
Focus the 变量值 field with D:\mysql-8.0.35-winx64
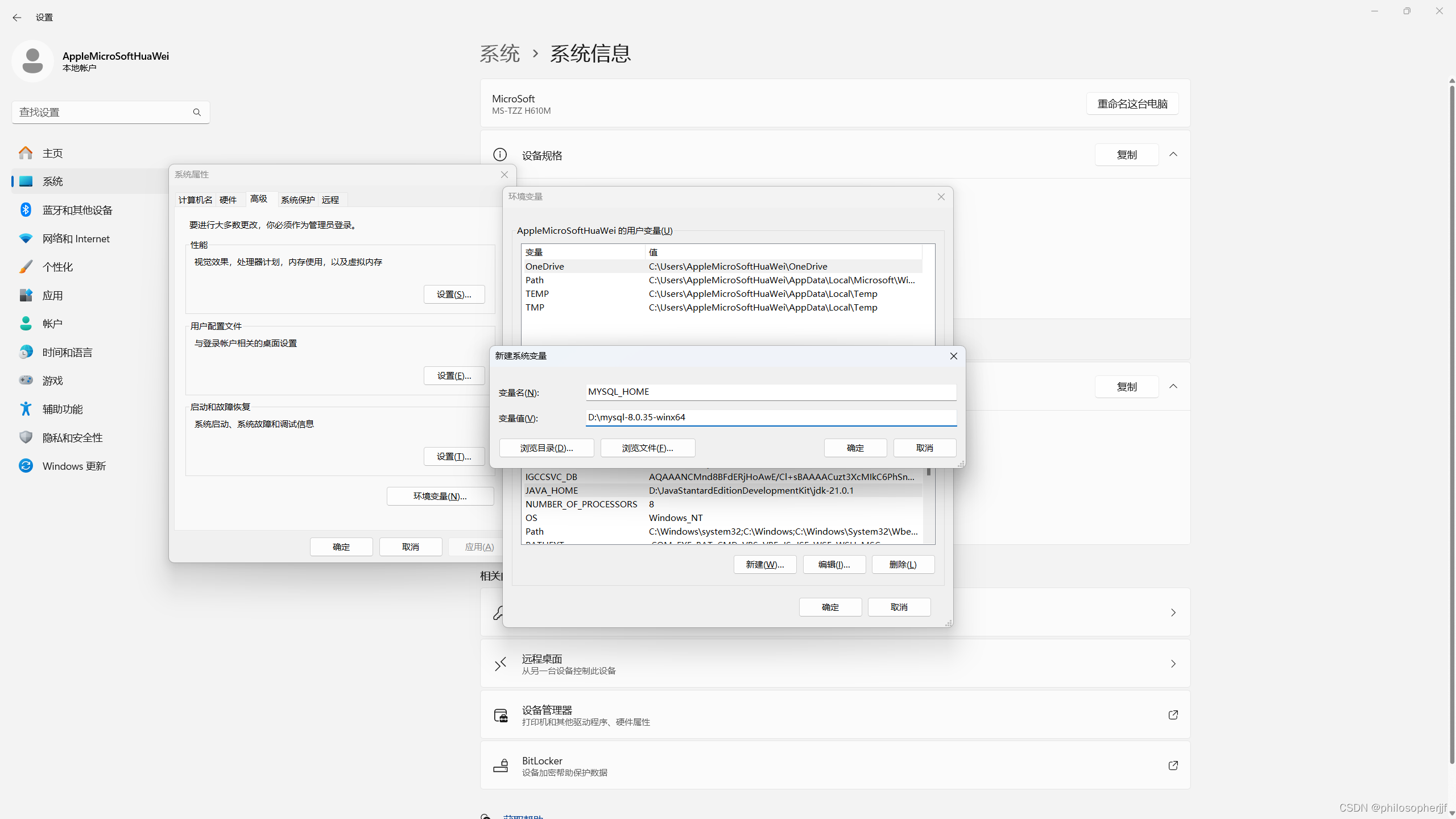coord(771,417)
